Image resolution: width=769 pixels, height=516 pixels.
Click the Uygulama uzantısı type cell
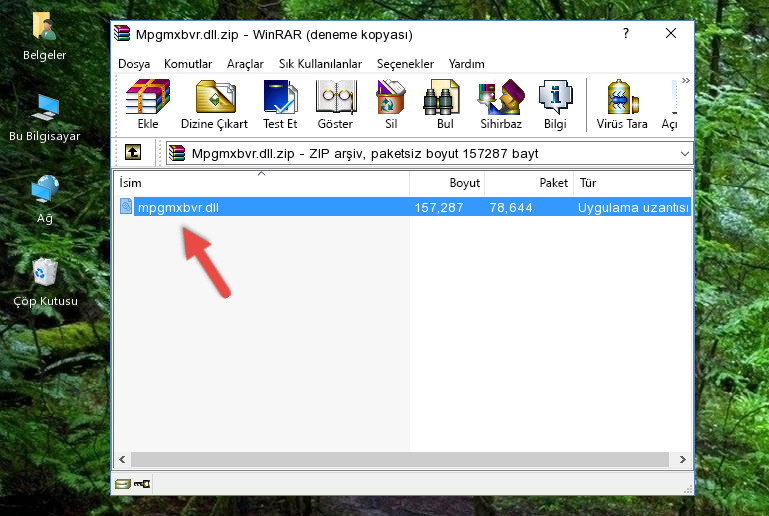(x=633, y=207)
